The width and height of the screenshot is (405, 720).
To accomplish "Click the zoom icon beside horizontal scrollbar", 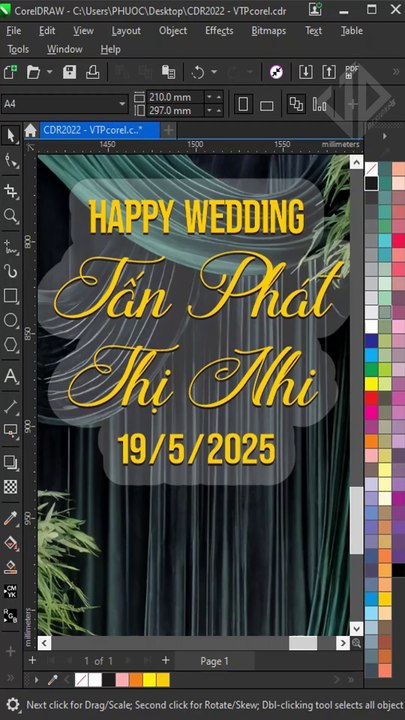I will (356, 643).
